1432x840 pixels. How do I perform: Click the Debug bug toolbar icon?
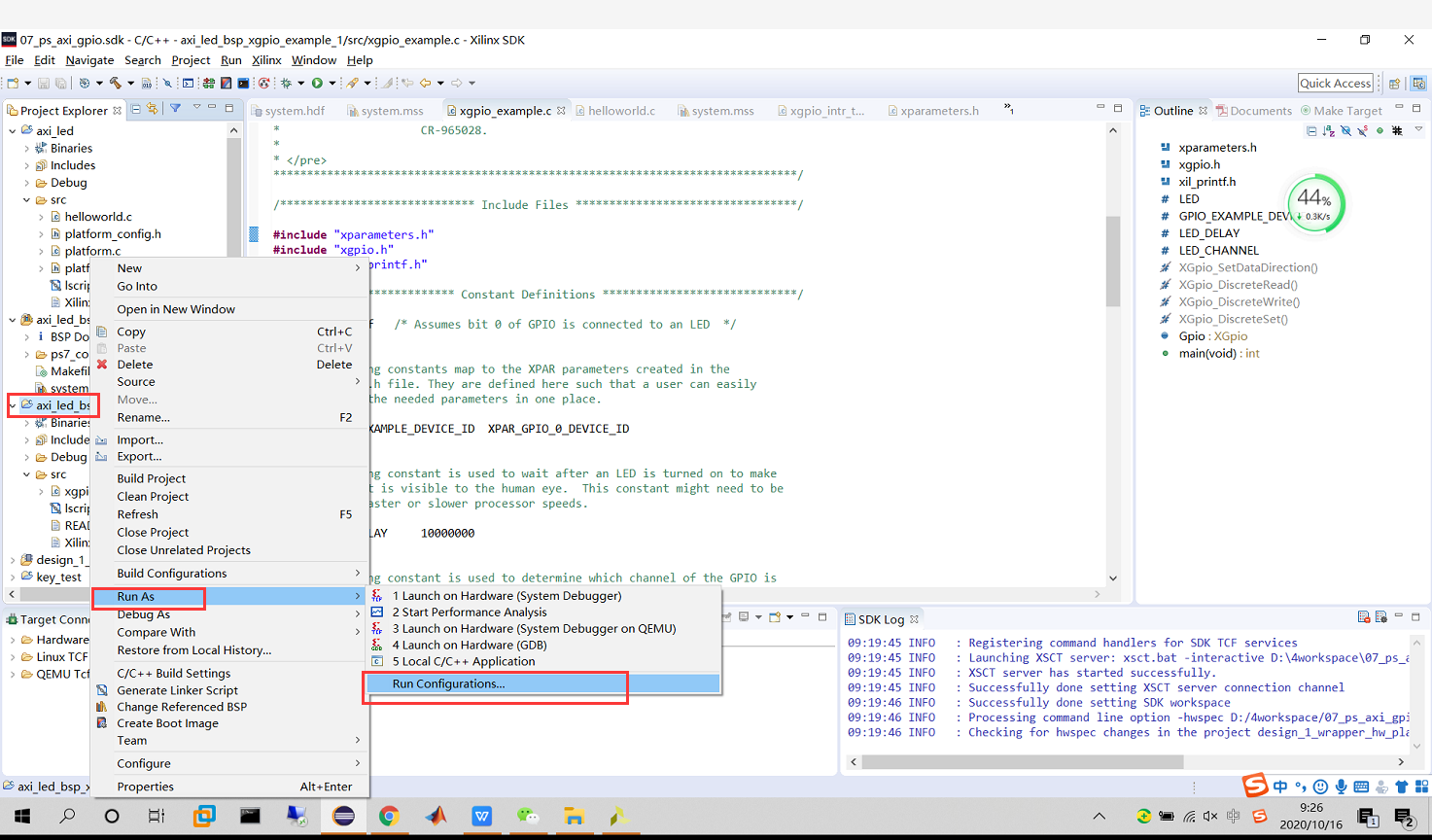(286, 83)
